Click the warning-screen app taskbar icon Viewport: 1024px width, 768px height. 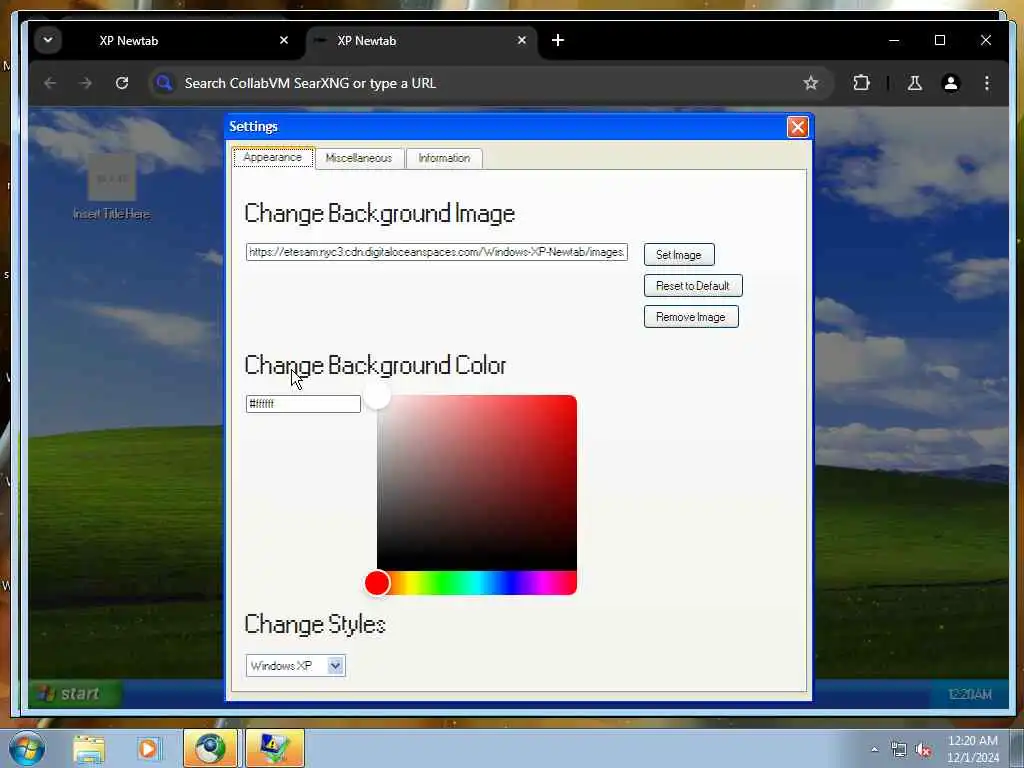click(275, 748)
